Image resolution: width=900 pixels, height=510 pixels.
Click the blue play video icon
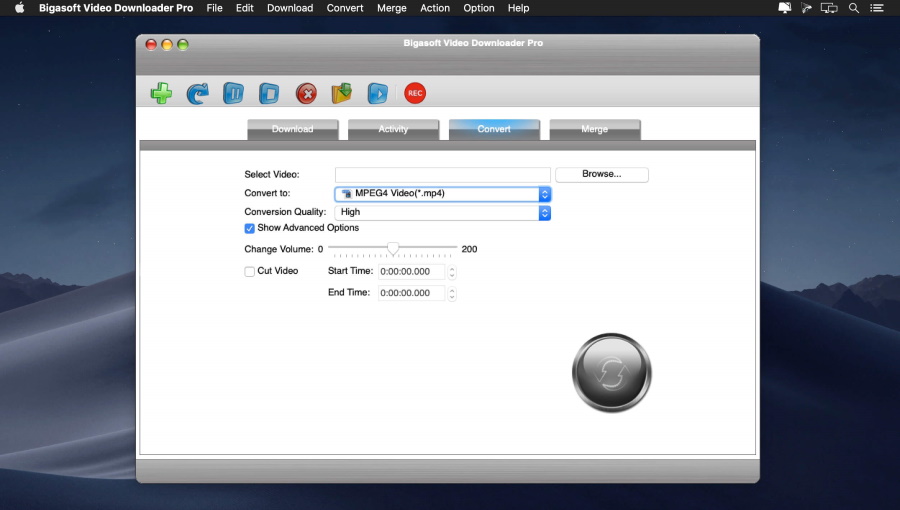point(377,93)
